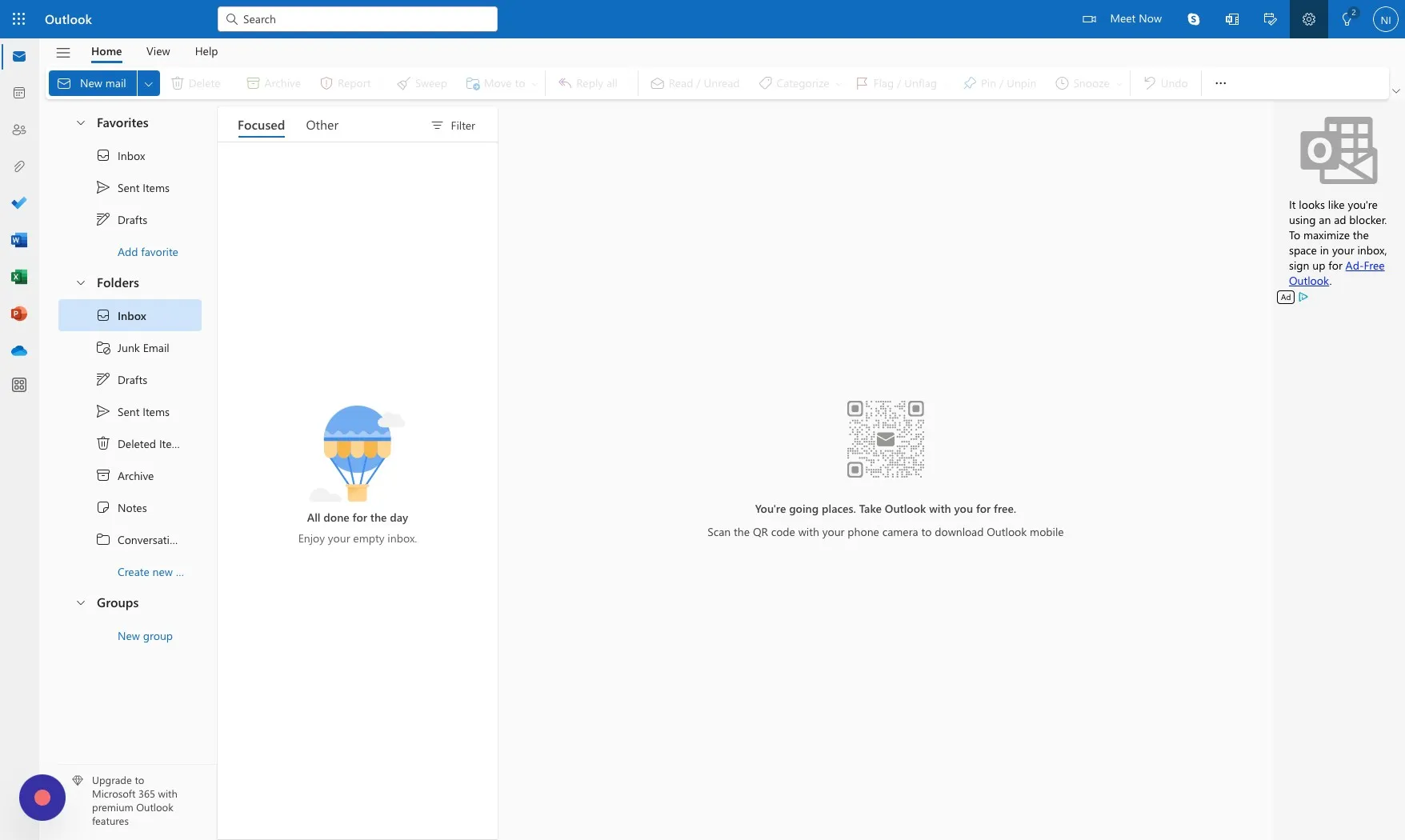Launch Excel from the left rail
This screenshot has width=1405, height=840.
pos(19,277)
